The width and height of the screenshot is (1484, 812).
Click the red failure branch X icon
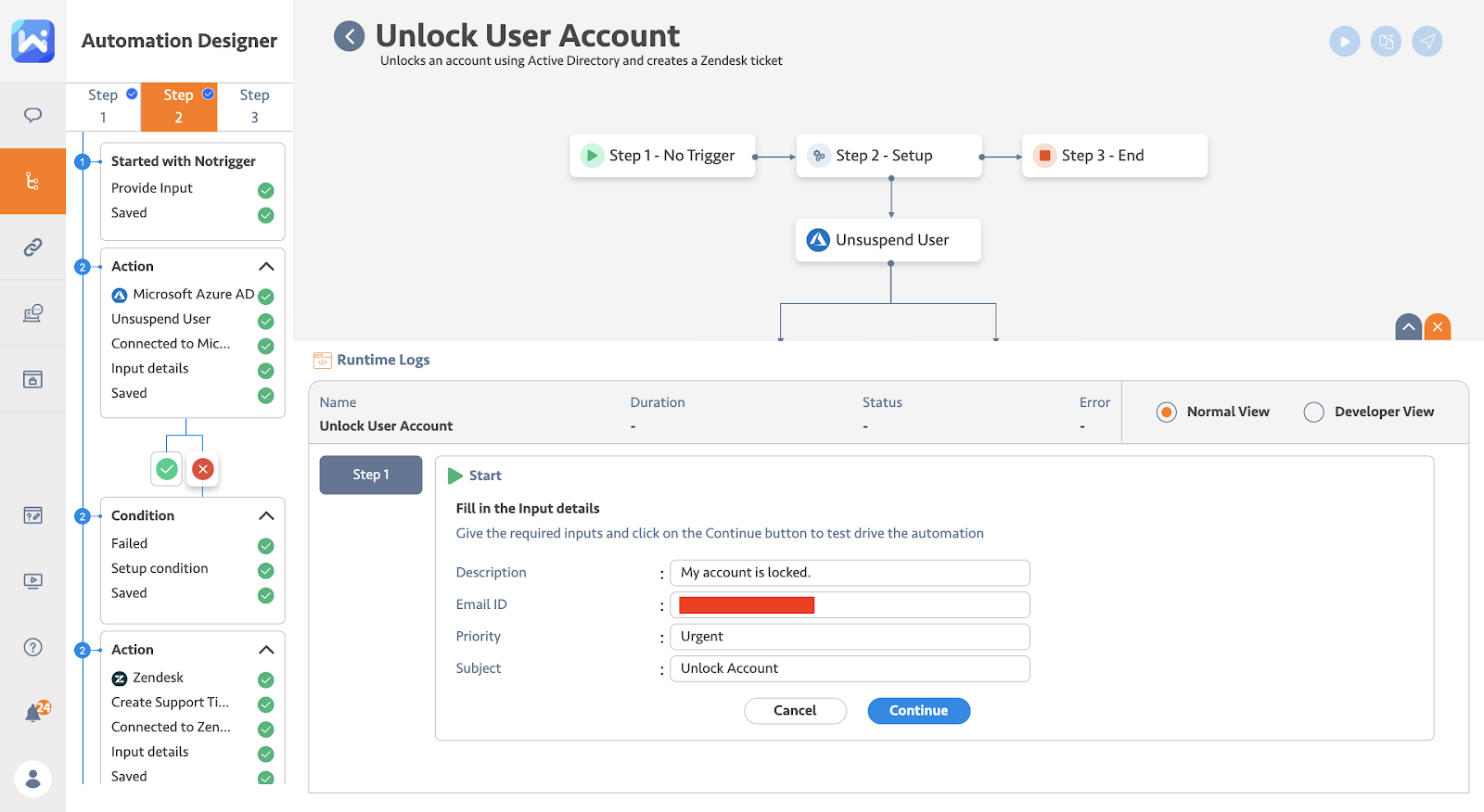tap(203, 469)
